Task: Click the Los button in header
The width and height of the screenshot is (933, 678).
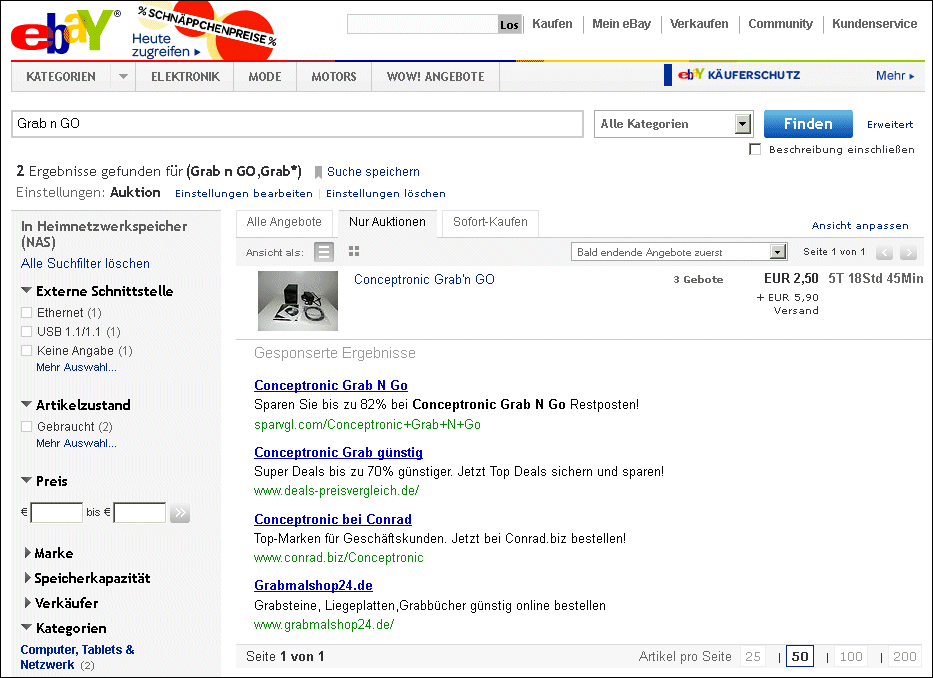Action: 509,24
